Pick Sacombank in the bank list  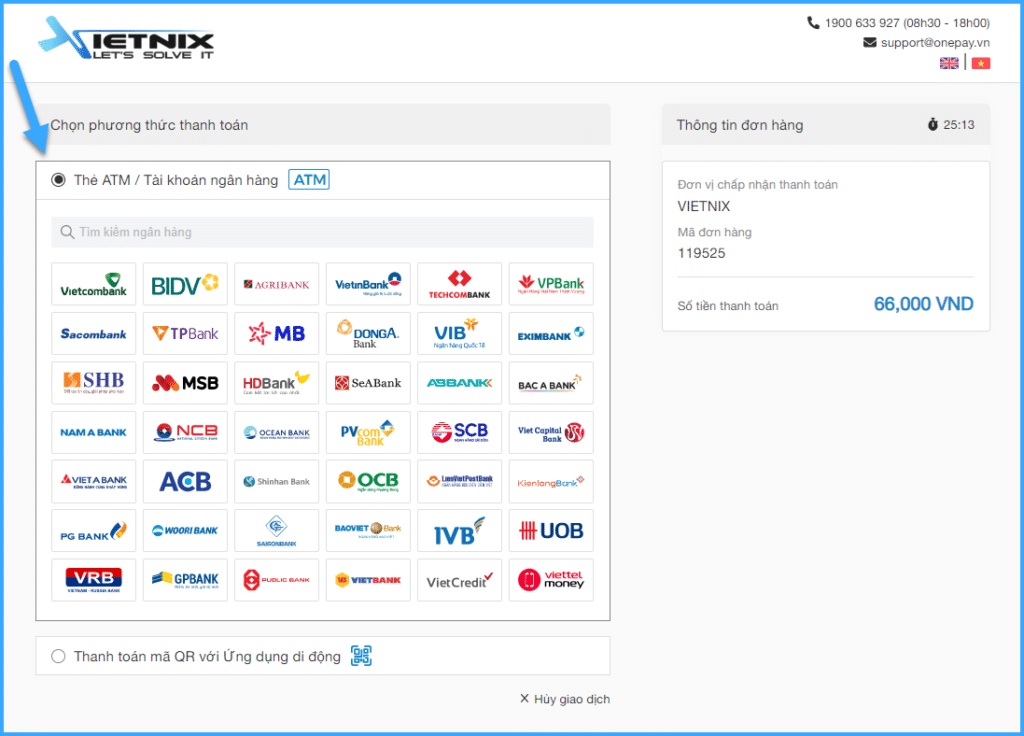(93, 334)
